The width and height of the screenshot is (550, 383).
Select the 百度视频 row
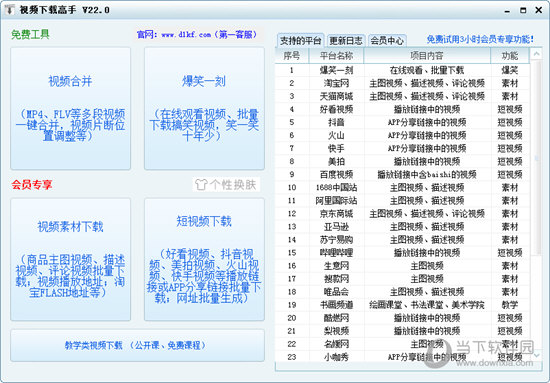click(x=402, y=174)
